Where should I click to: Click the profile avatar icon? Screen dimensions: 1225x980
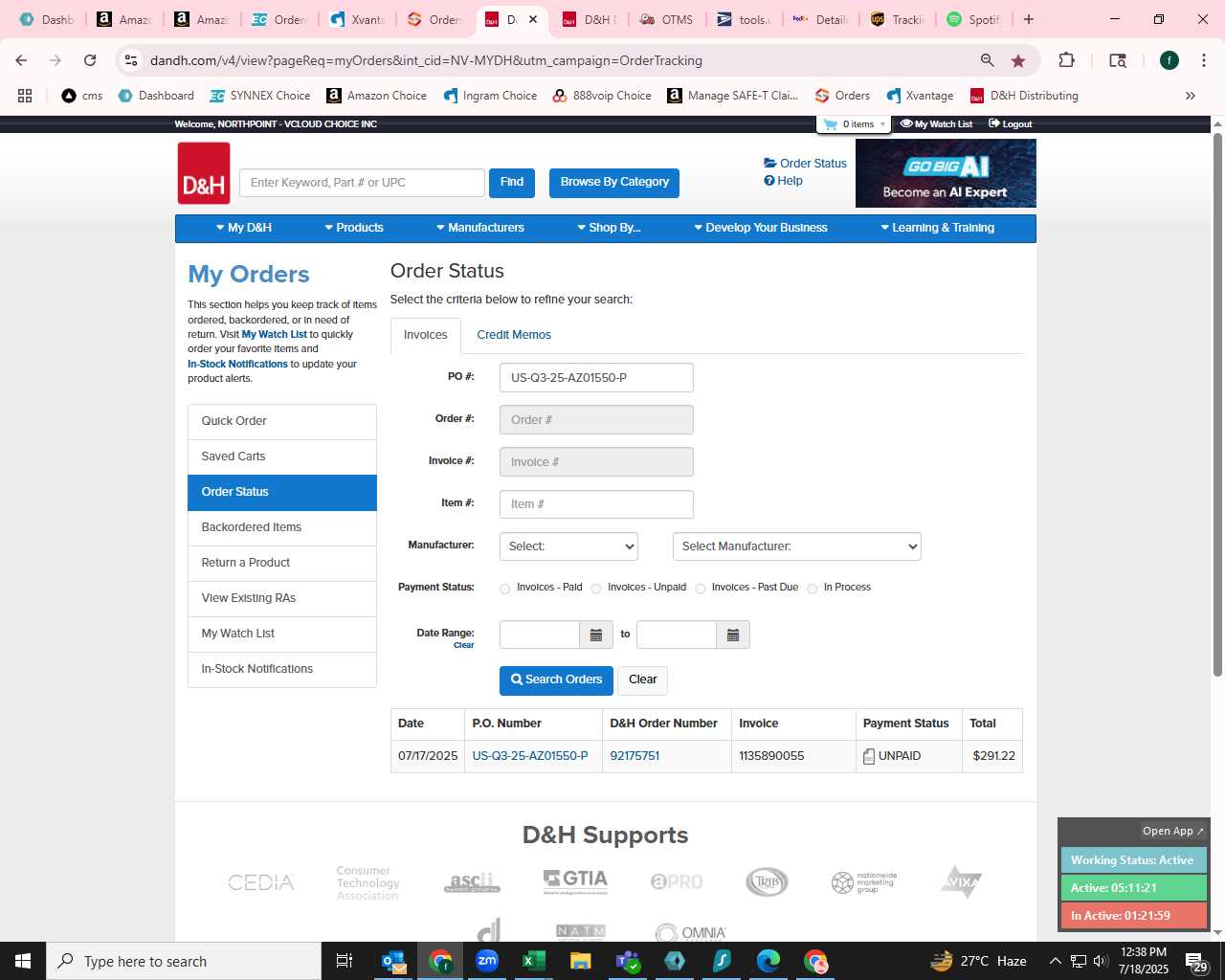point(1169,60)
